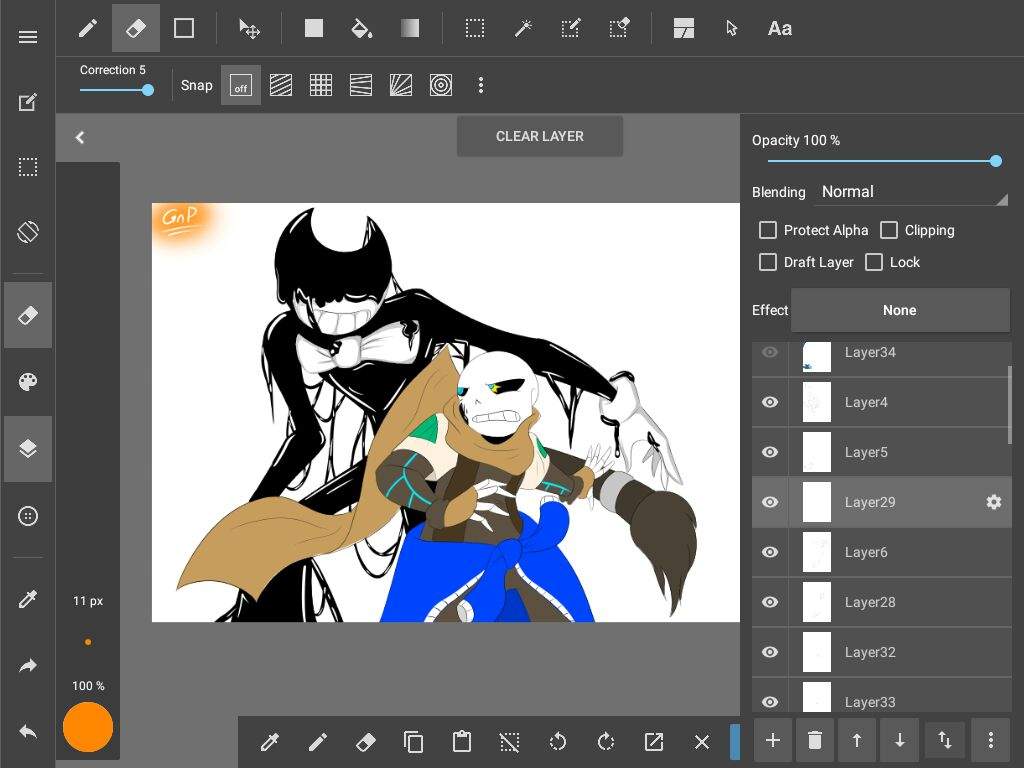The height and width of the screenshot is (768, 1024).
Task: Add a new layer with plus button
Action: 773,740
